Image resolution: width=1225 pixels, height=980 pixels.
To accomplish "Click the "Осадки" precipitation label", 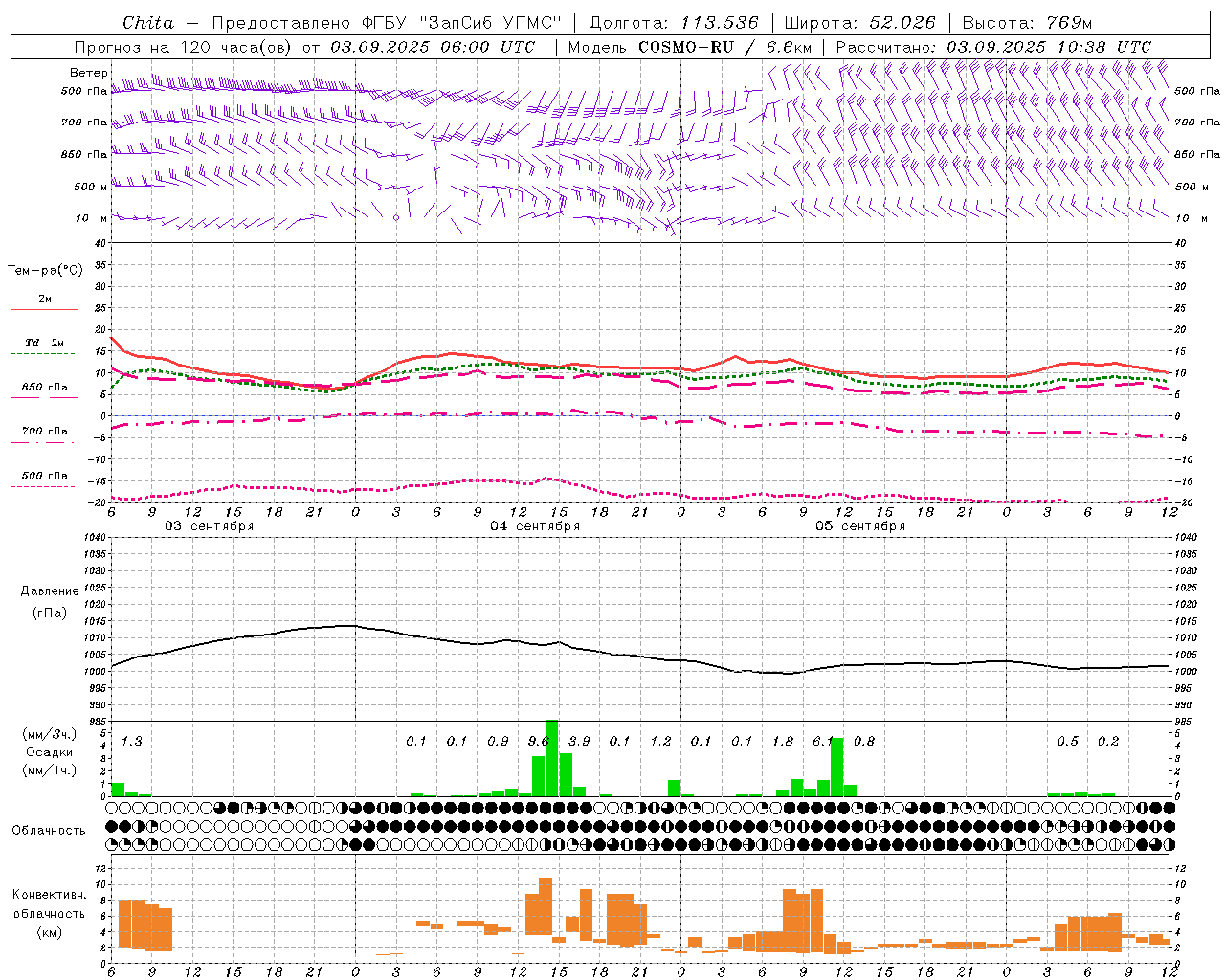I will (50, 752).
